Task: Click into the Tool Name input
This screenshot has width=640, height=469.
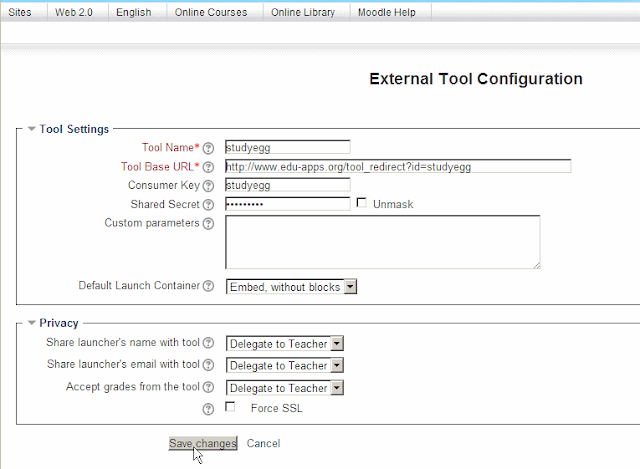Action: tap(288, 147)
